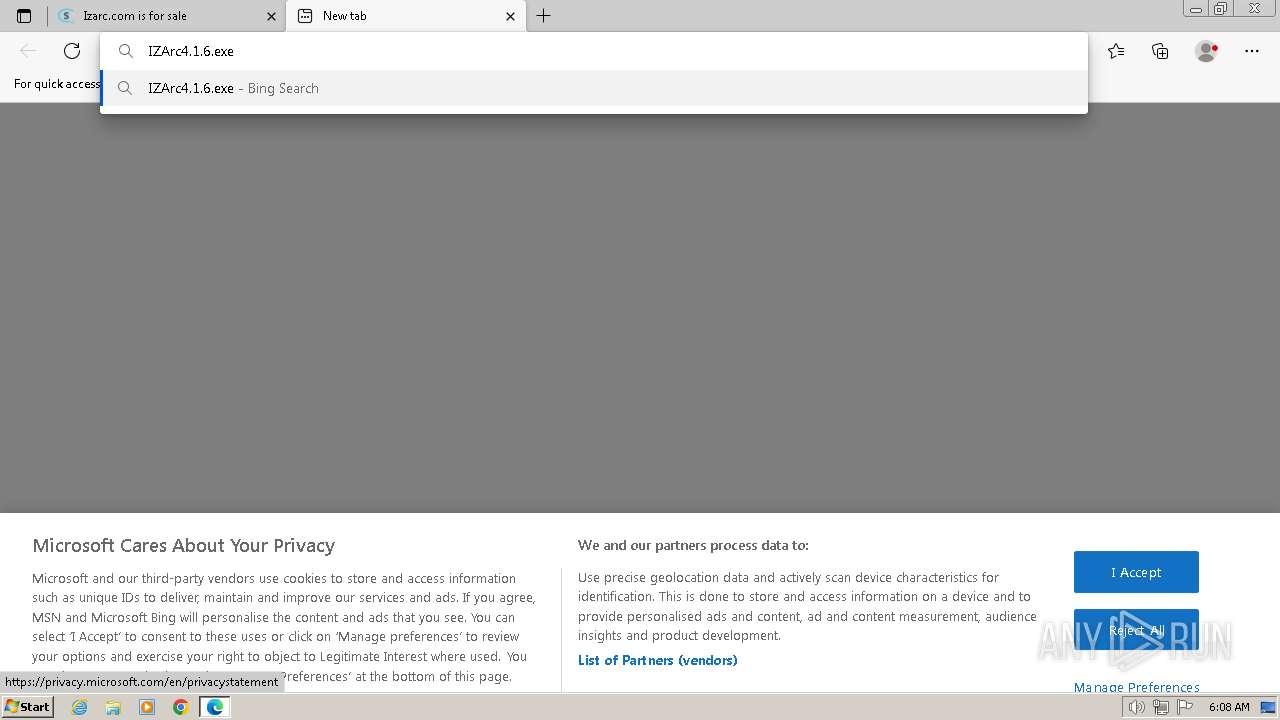Open the Collections icon

click(x=1160, y=51)
